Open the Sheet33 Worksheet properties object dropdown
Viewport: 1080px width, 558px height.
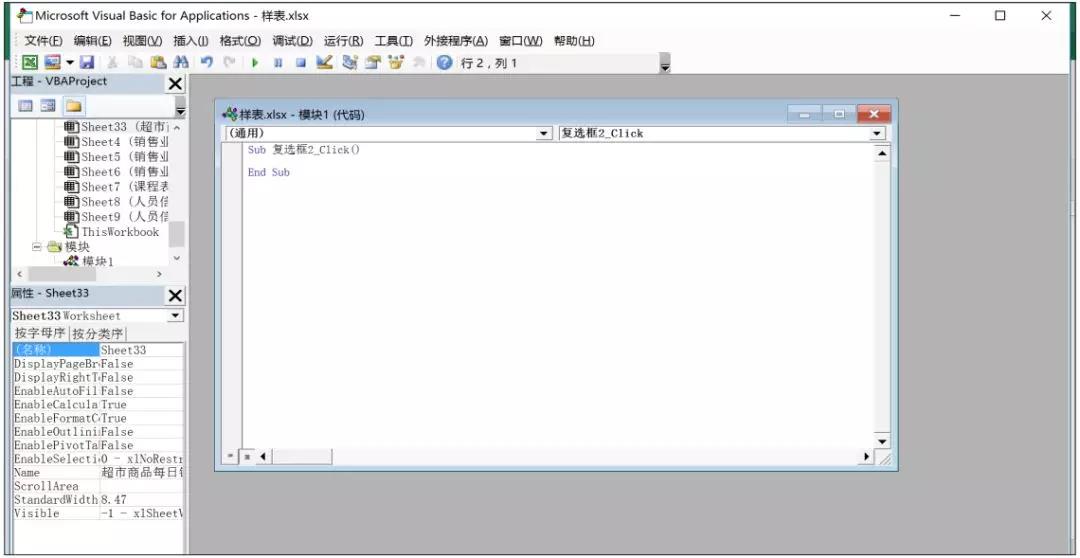click(176, 316)
